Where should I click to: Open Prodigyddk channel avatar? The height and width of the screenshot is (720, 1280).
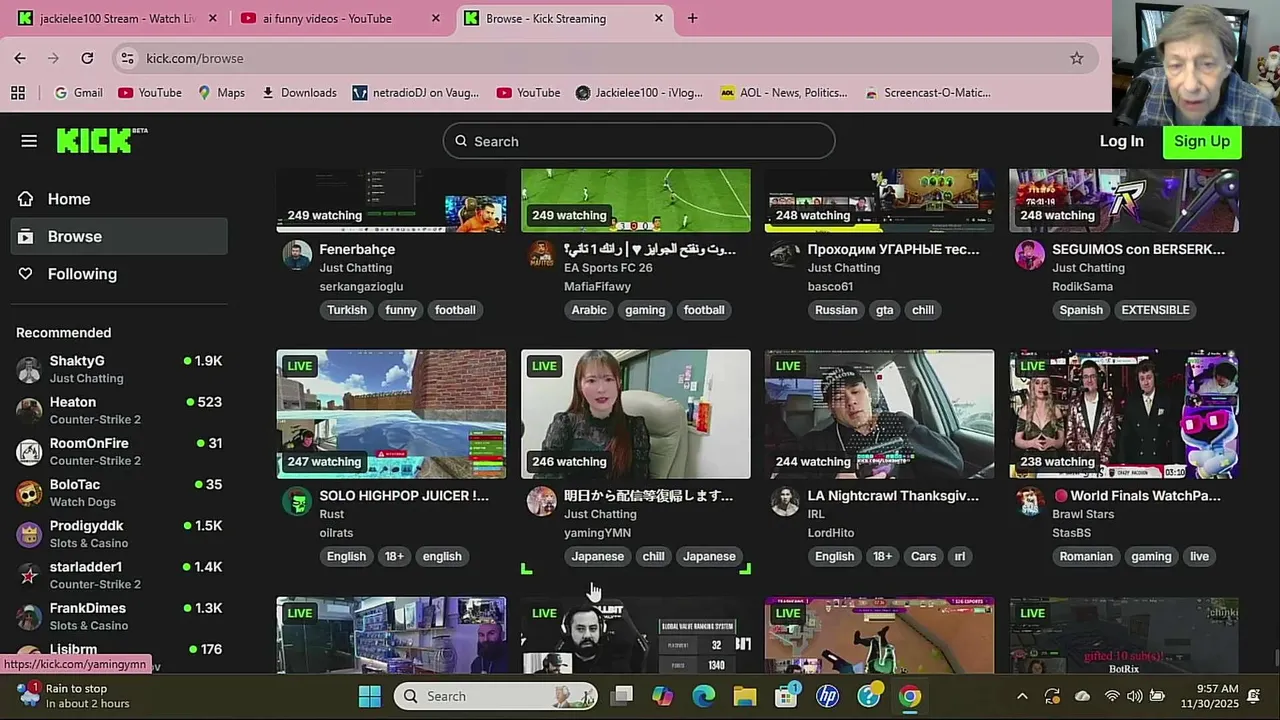29,533
